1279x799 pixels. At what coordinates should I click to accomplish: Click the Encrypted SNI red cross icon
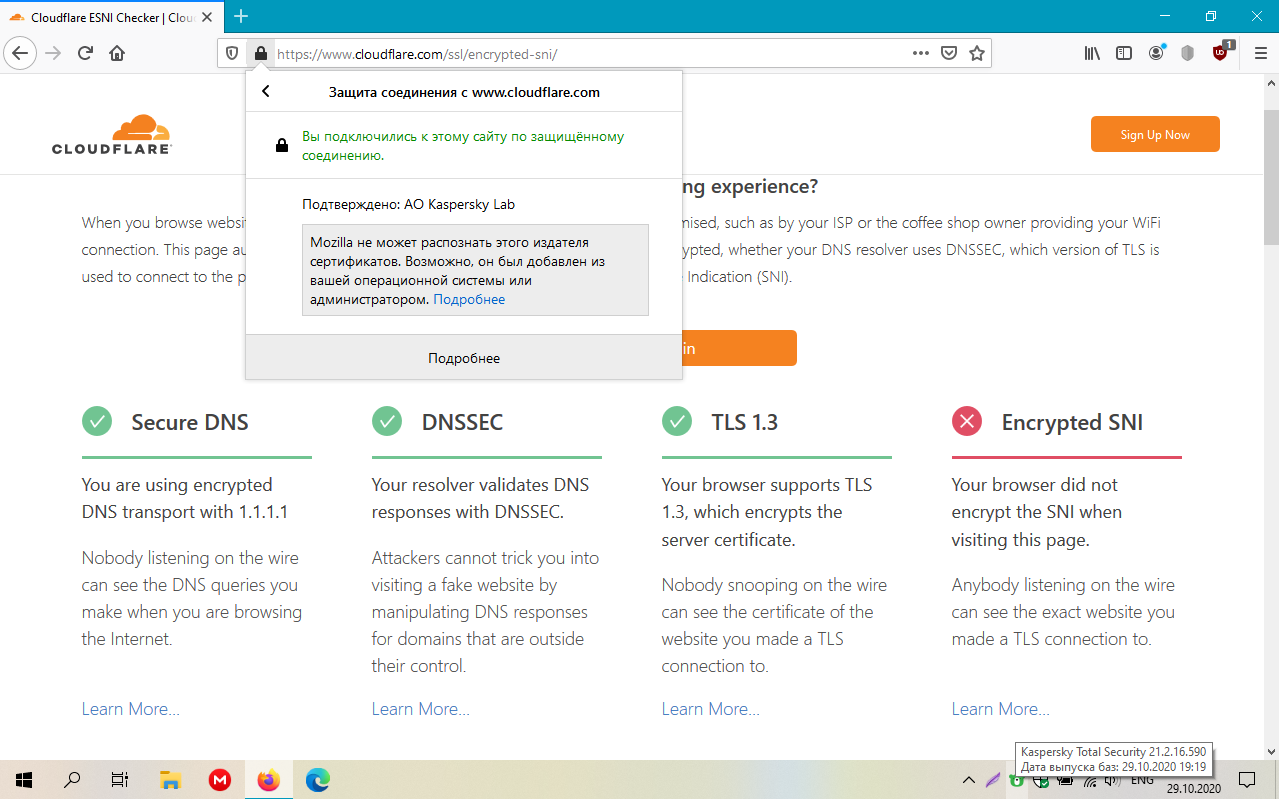967,421
